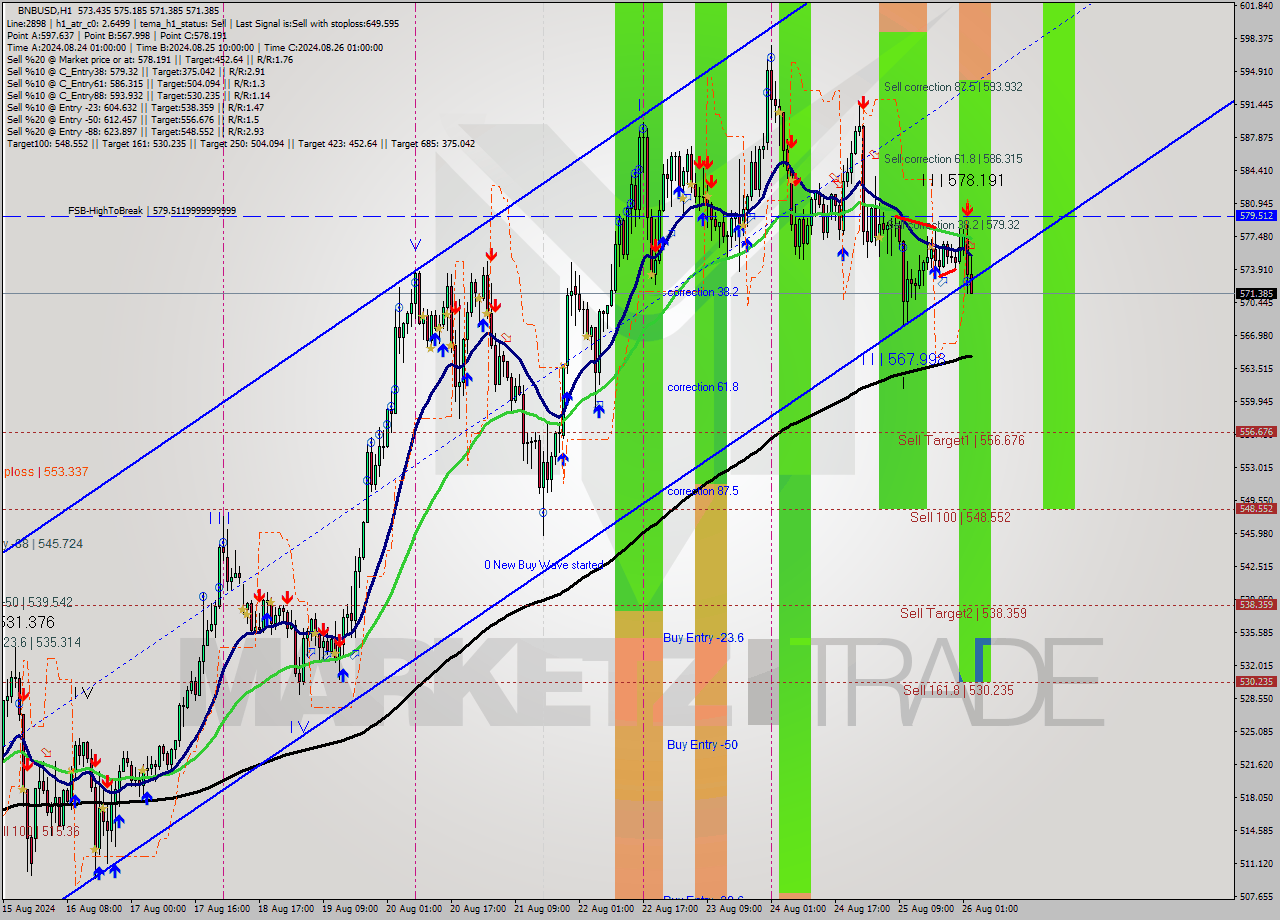
Task: Click the '21 Aug 09:00' time axis label
Action: (x=544, y=909)
